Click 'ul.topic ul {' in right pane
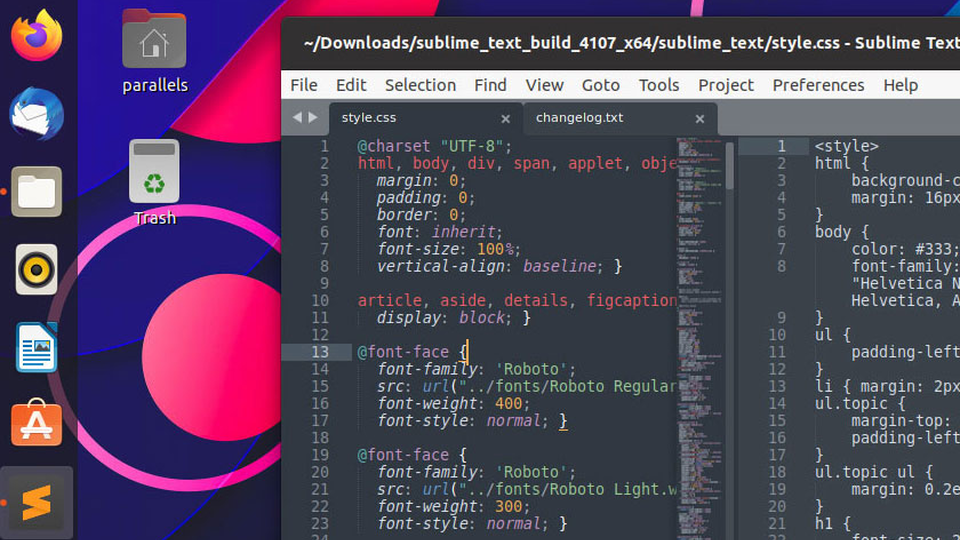Screen dimensions: 960x540 874,472
